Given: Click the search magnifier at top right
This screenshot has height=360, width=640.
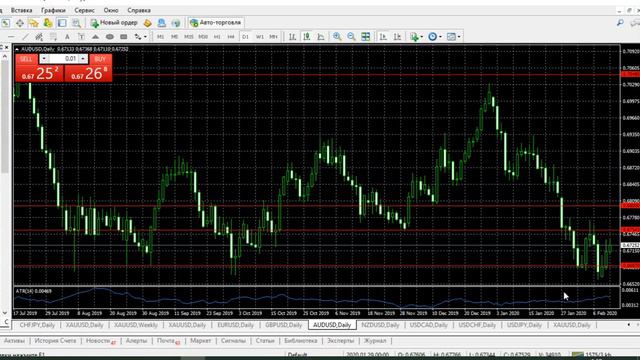Looking at the screenshot, I should click(x=620, y=23).
